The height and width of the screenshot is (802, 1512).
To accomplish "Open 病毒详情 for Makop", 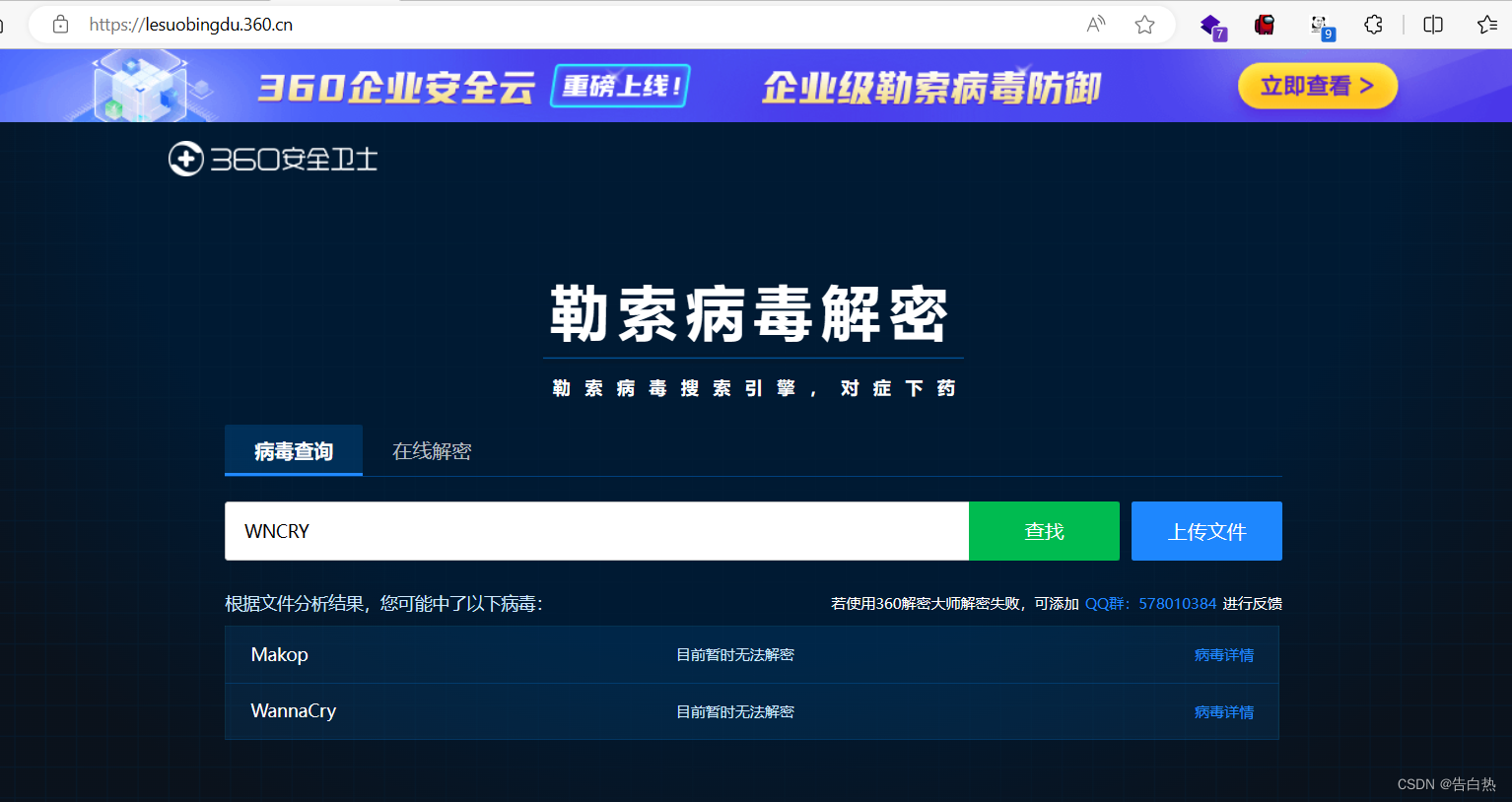I will [x=1224, y=655].
